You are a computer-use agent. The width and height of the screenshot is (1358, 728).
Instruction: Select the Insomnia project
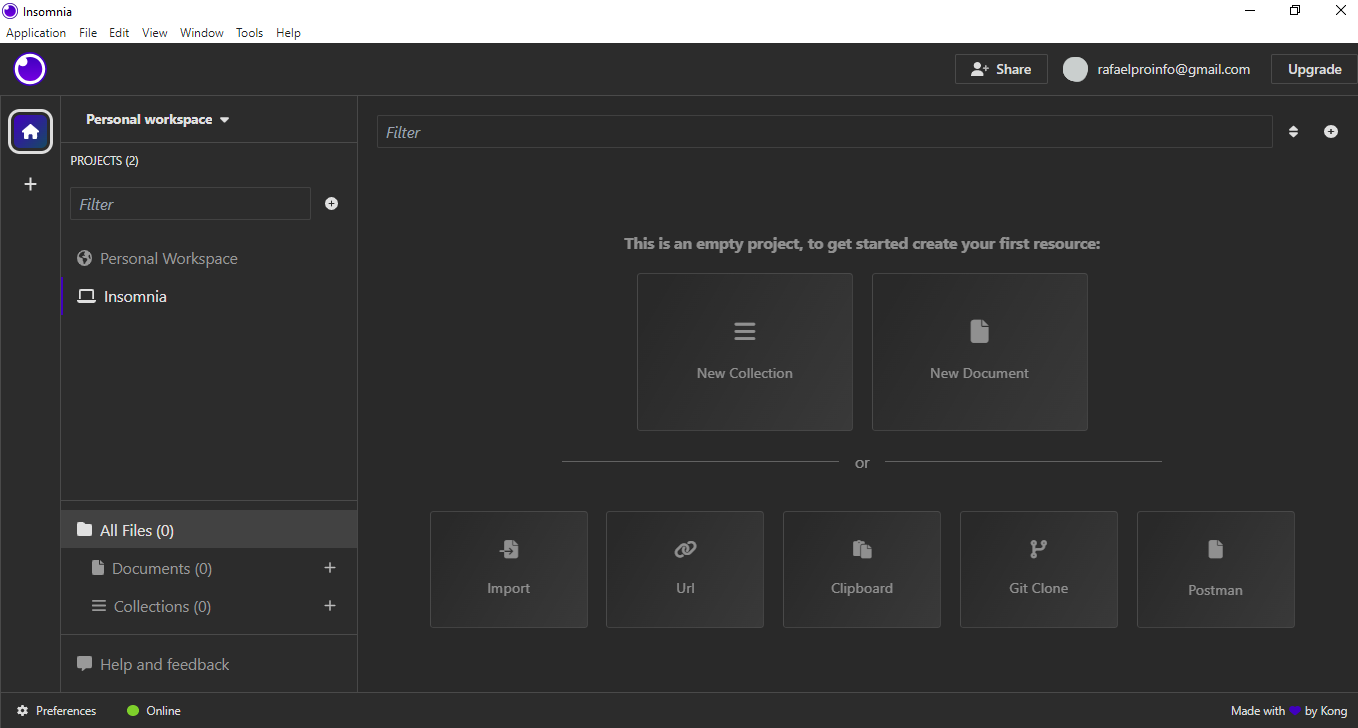(x=209, y=297)
